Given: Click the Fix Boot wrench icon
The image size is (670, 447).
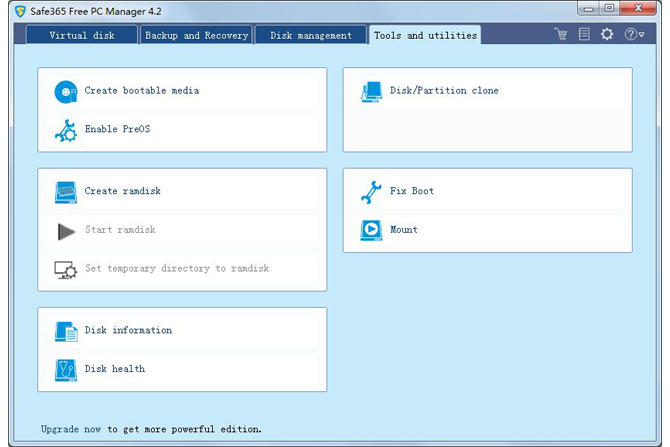Looking at the screenshot, I should 371,192.
